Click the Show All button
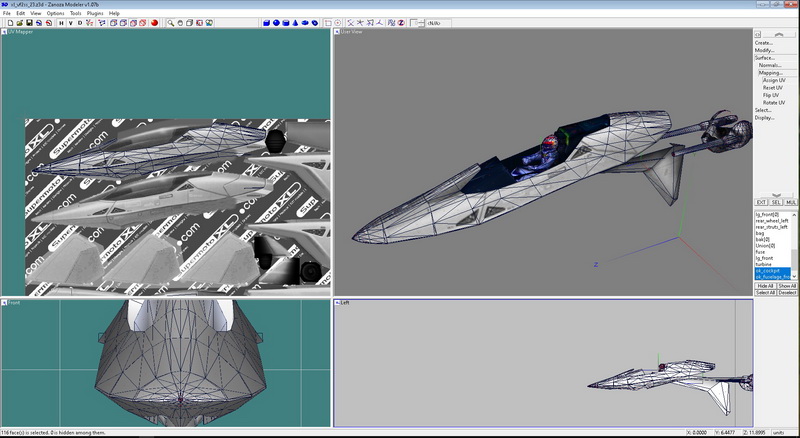This screenshot has height=438, width=800. pos(787,286)
